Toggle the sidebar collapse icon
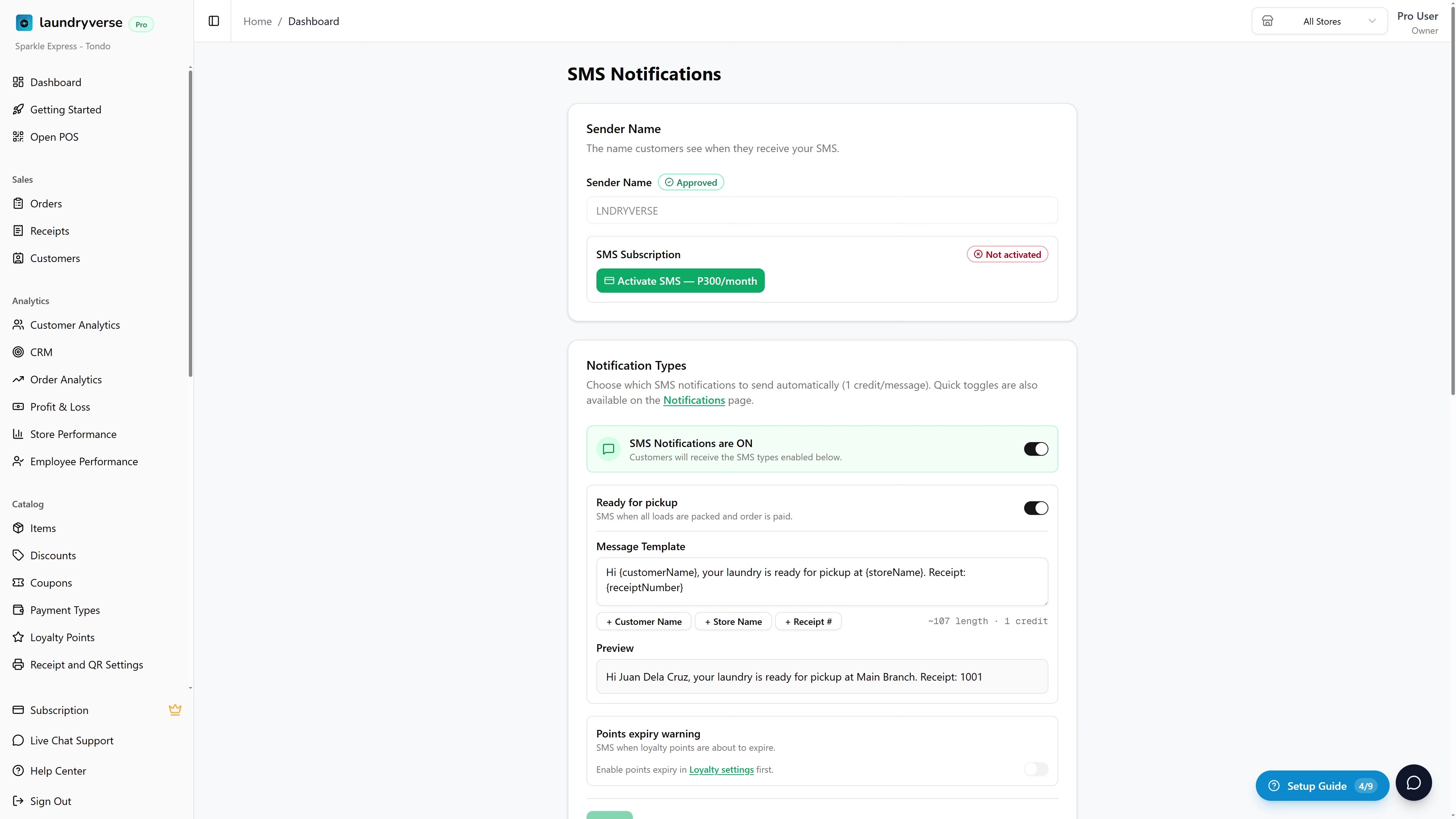 213,21
